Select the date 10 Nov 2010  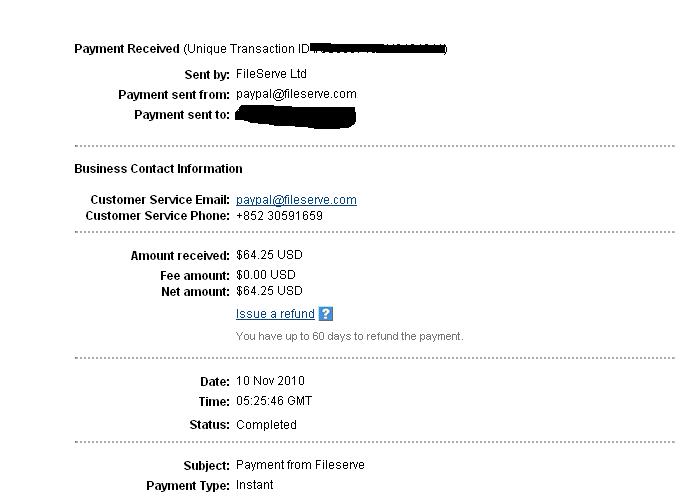click(270, 381)
